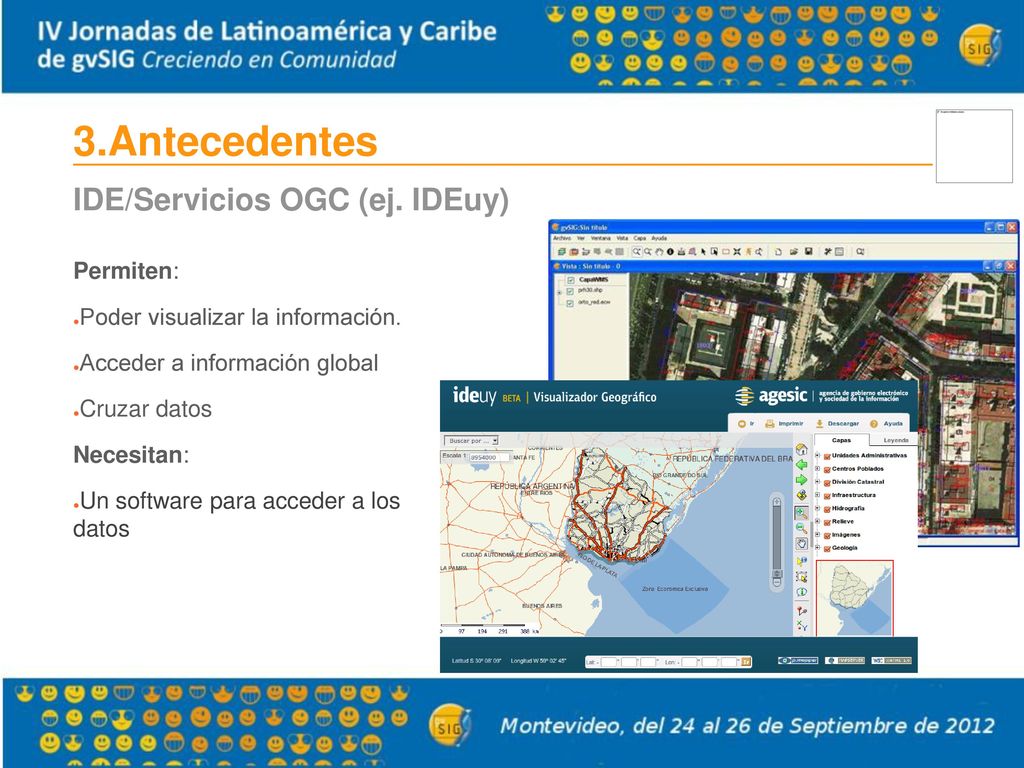Image resolution: width=1024 pixels, height=768 pixels.
Task: Click the gvSIG logo in the top banner
Action: pos(980,46)
